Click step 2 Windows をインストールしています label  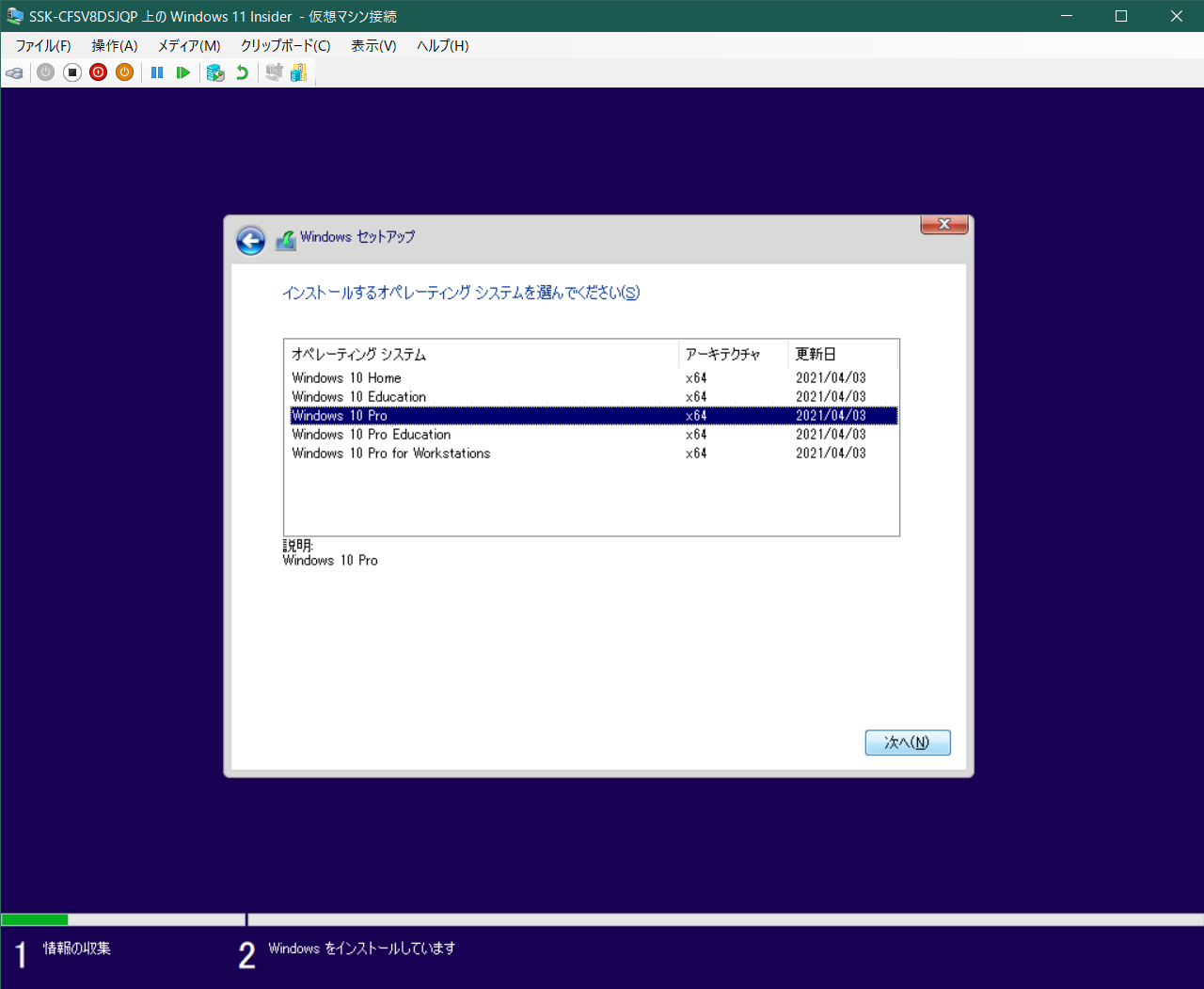[x=362, y=949]
